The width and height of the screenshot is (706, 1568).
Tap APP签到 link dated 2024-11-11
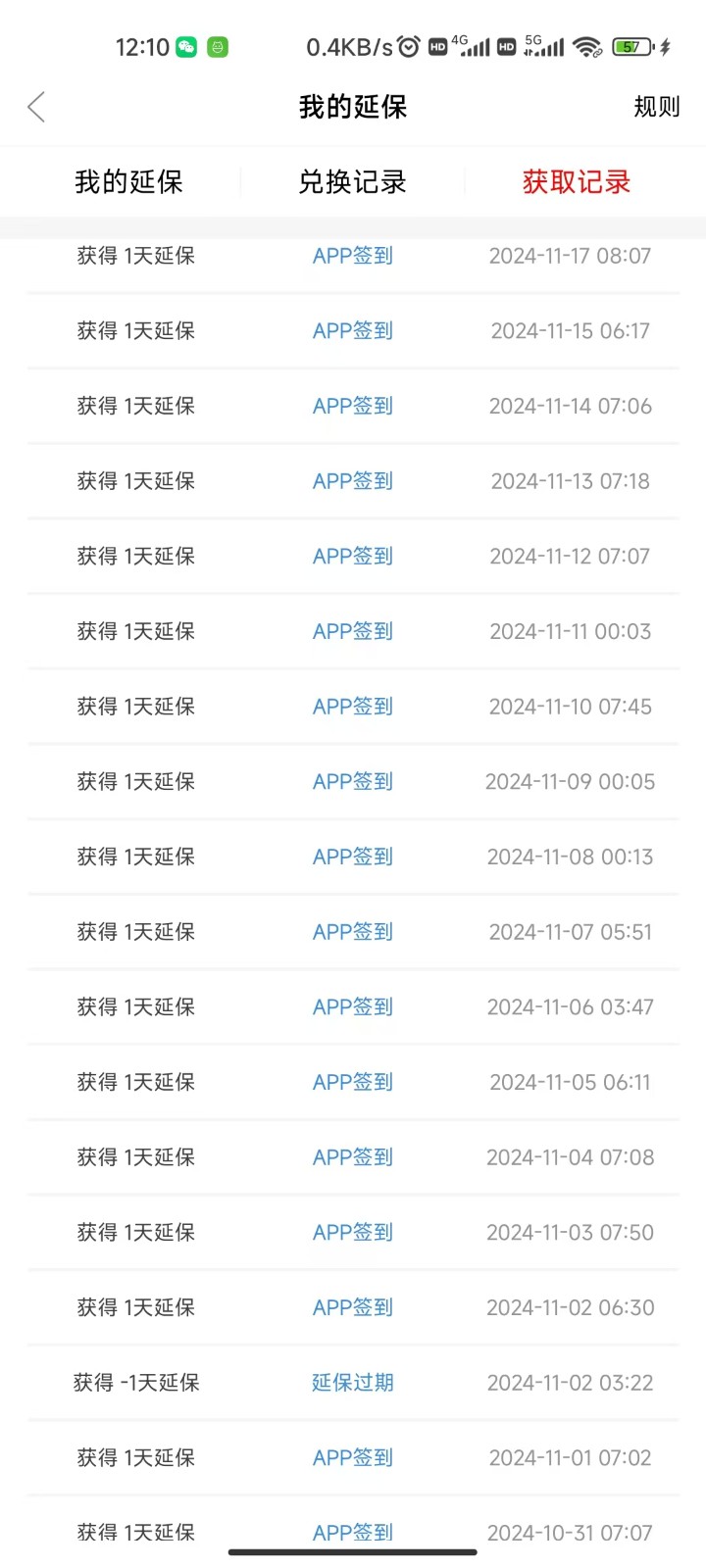point(352,632)
